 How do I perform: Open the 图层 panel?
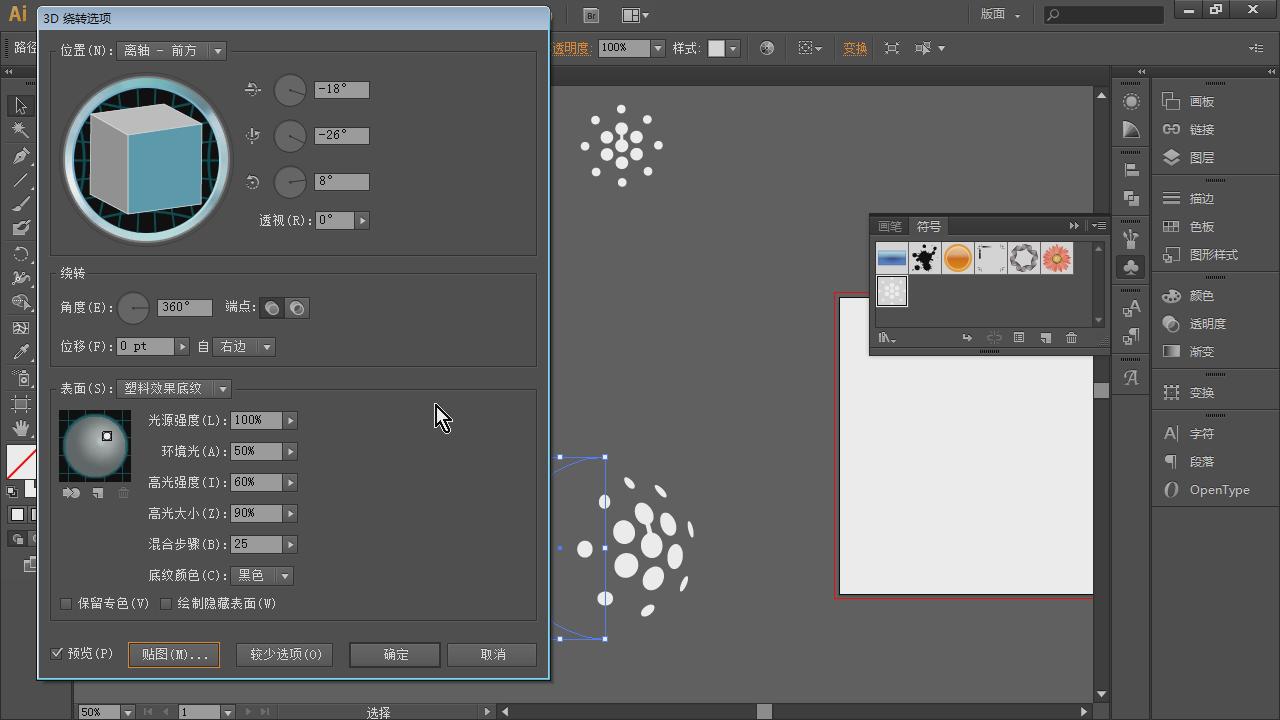[x=1190, y=157]
